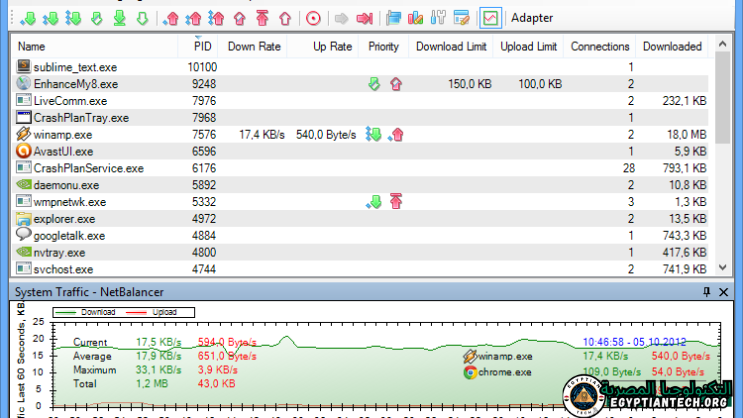
Task: Click the red arrow-to-bar toolbar icon
Action: [x=364, y=18]
